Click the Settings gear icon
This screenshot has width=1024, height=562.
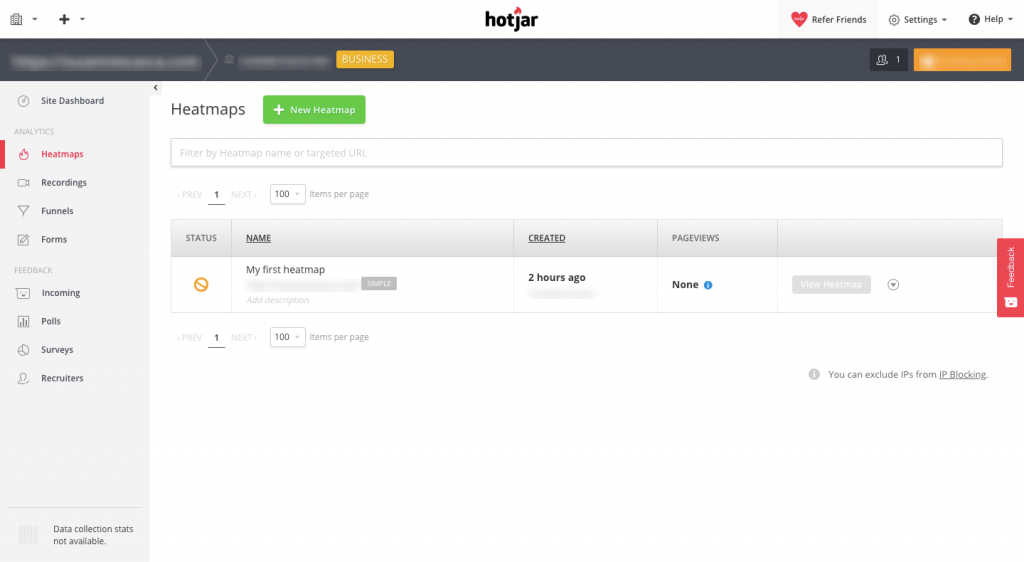(894, 20)
